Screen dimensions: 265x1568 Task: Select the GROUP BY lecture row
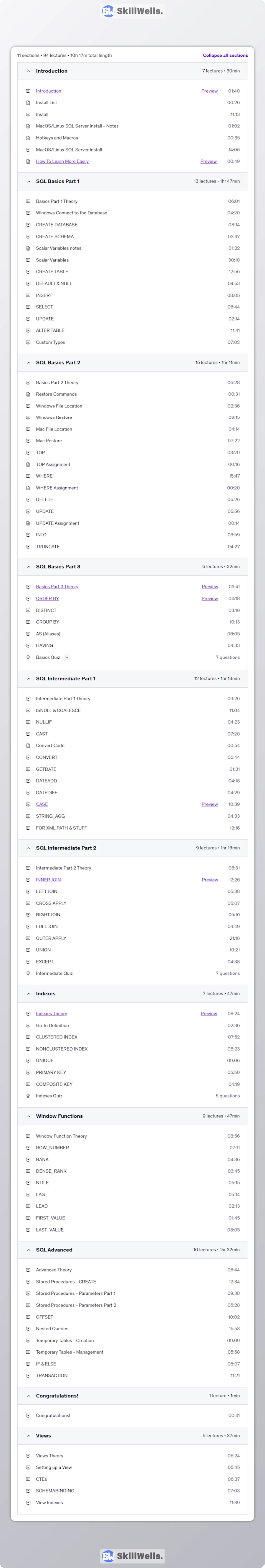pos(132,622)
